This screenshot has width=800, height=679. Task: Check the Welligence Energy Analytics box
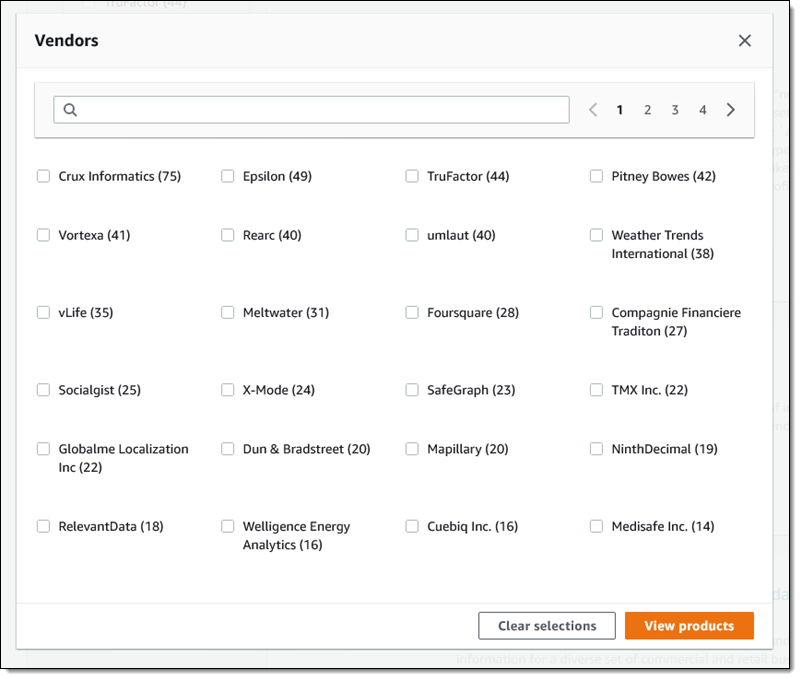228,526
